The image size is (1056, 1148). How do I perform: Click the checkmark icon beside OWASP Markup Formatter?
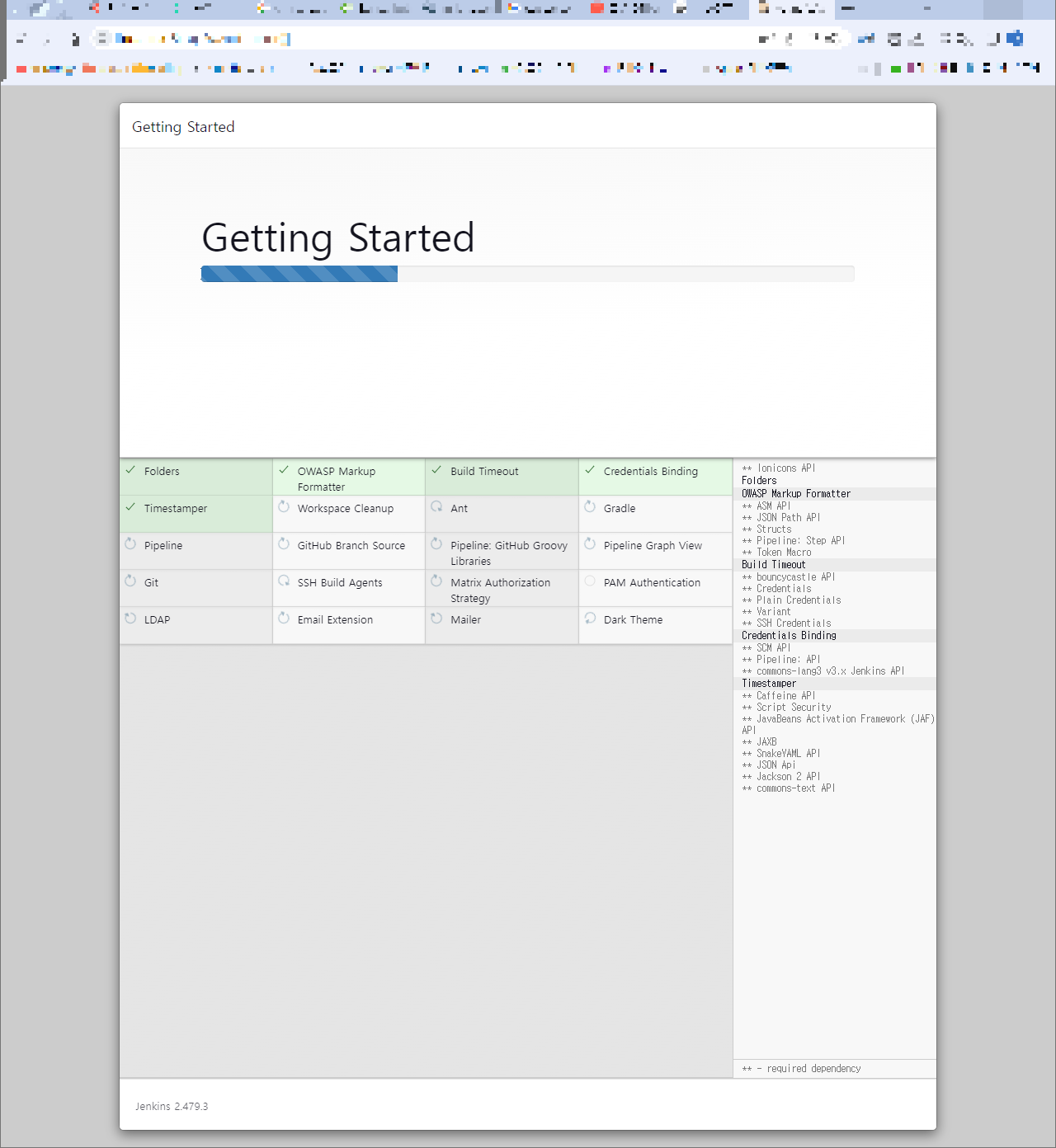tap(284, 470)
